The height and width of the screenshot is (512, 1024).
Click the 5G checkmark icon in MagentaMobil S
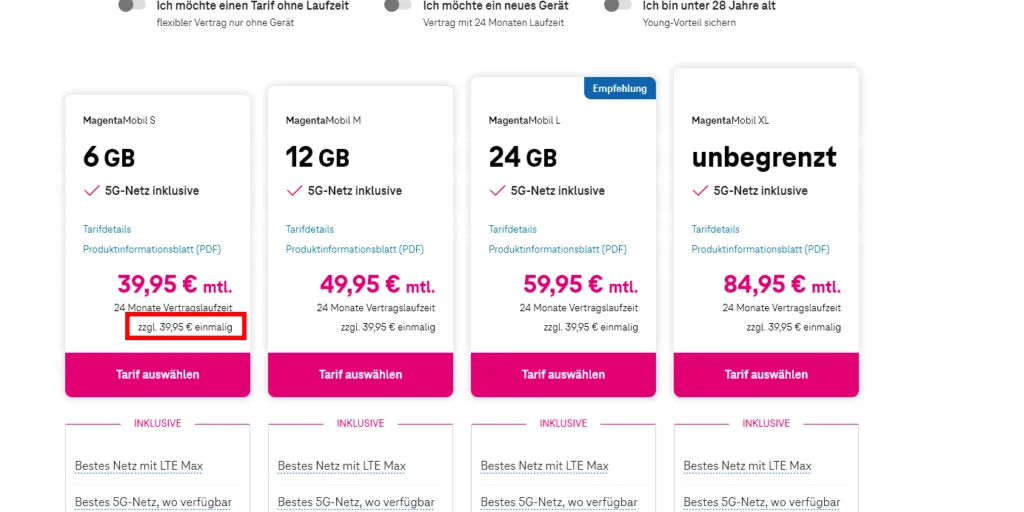[x=91, y=191]
